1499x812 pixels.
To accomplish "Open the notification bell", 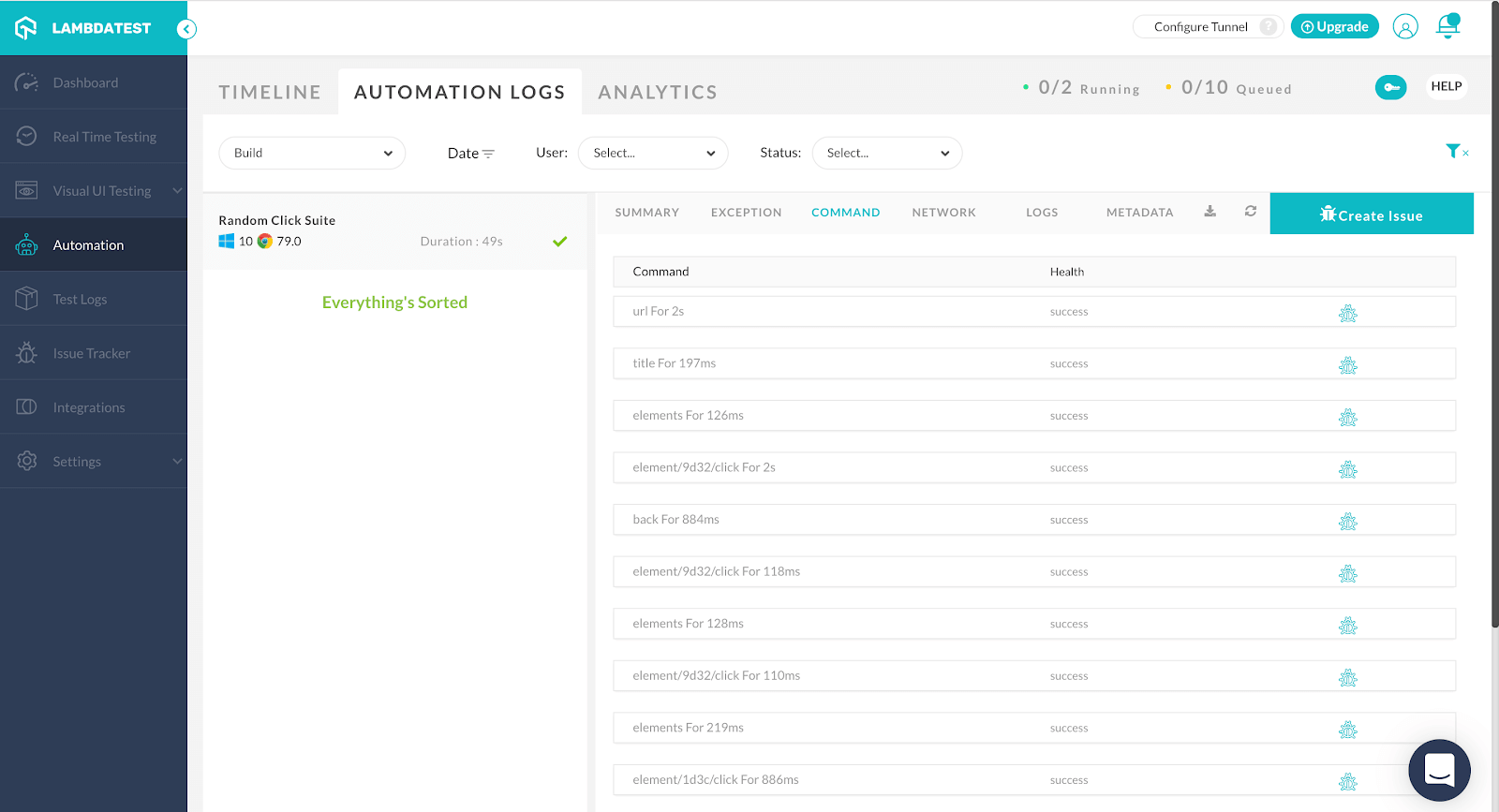I will (1447, 26).
